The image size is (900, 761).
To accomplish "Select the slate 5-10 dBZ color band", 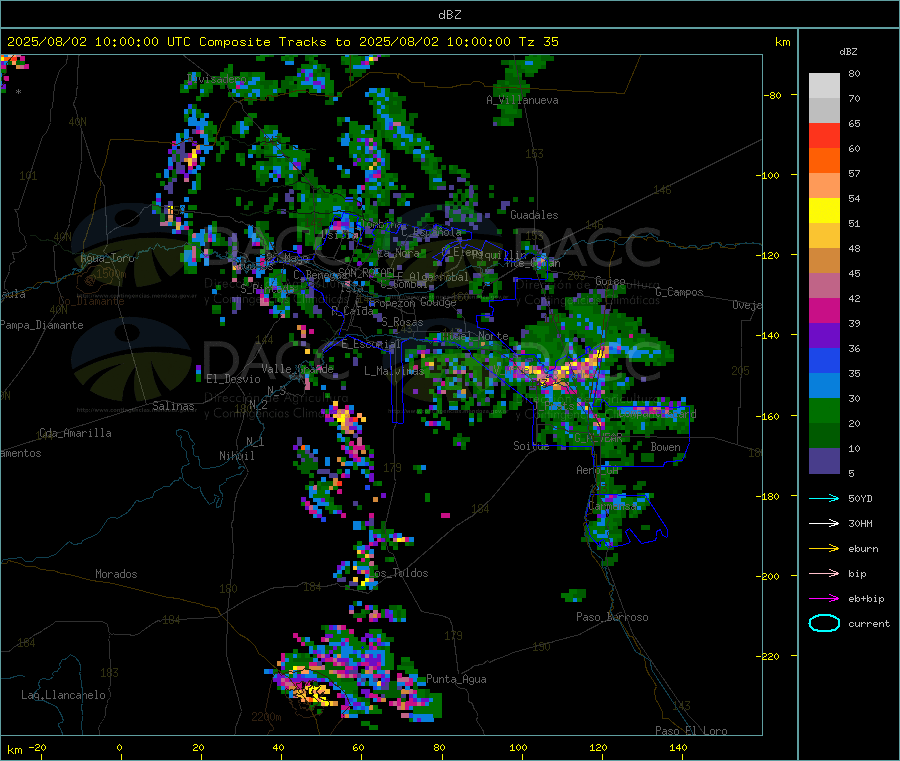I will (824, 461).
